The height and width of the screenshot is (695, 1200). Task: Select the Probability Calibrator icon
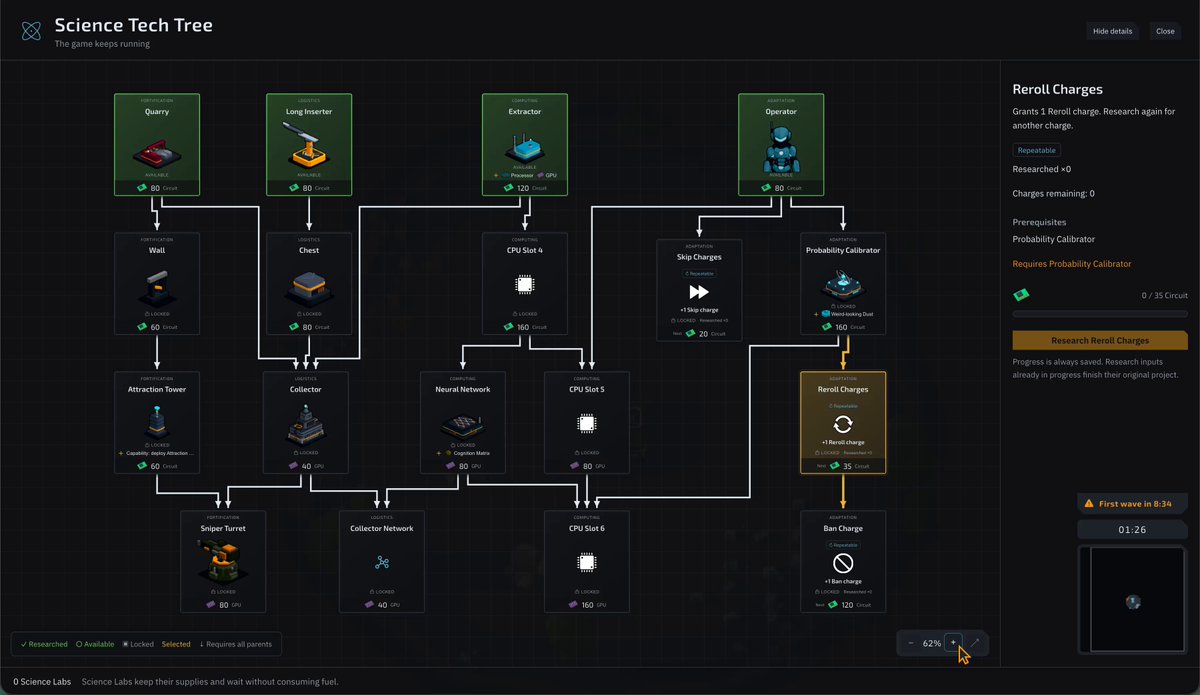pyautogui.click(x=843, y=285)
